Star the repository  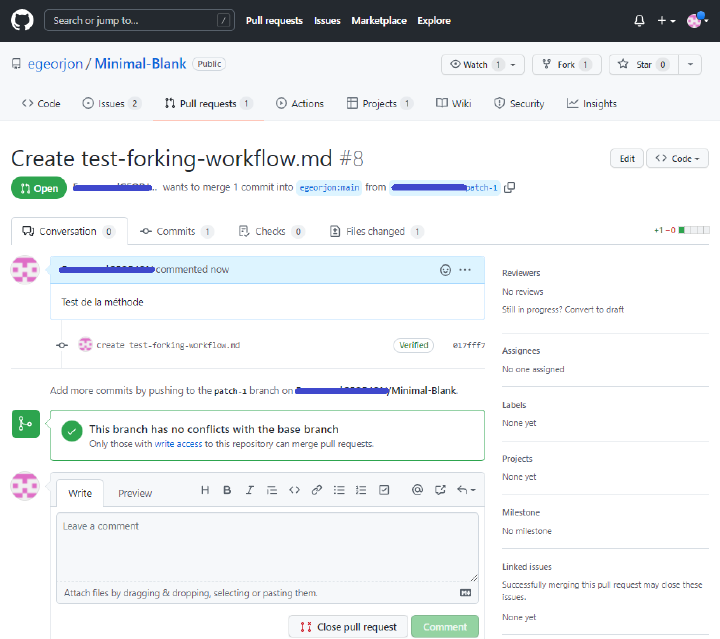pos(644,65)
